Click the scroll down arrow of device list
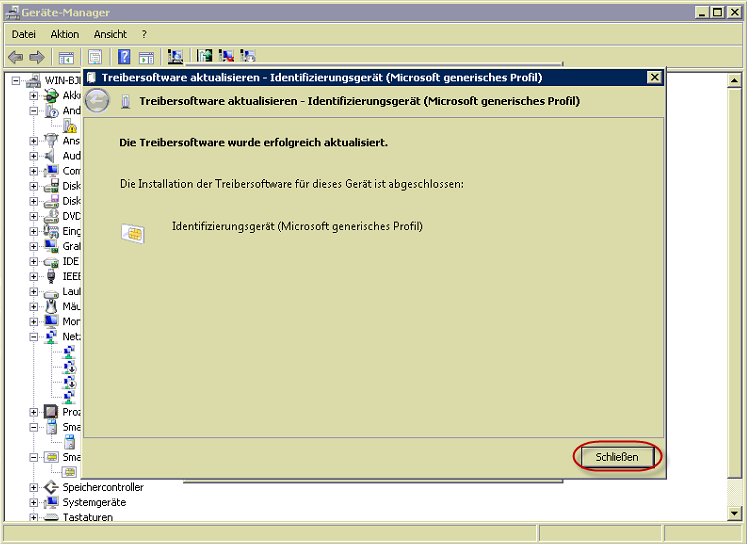Image resolution: width=747 pixels, height=544 pixels. (735, 513)
